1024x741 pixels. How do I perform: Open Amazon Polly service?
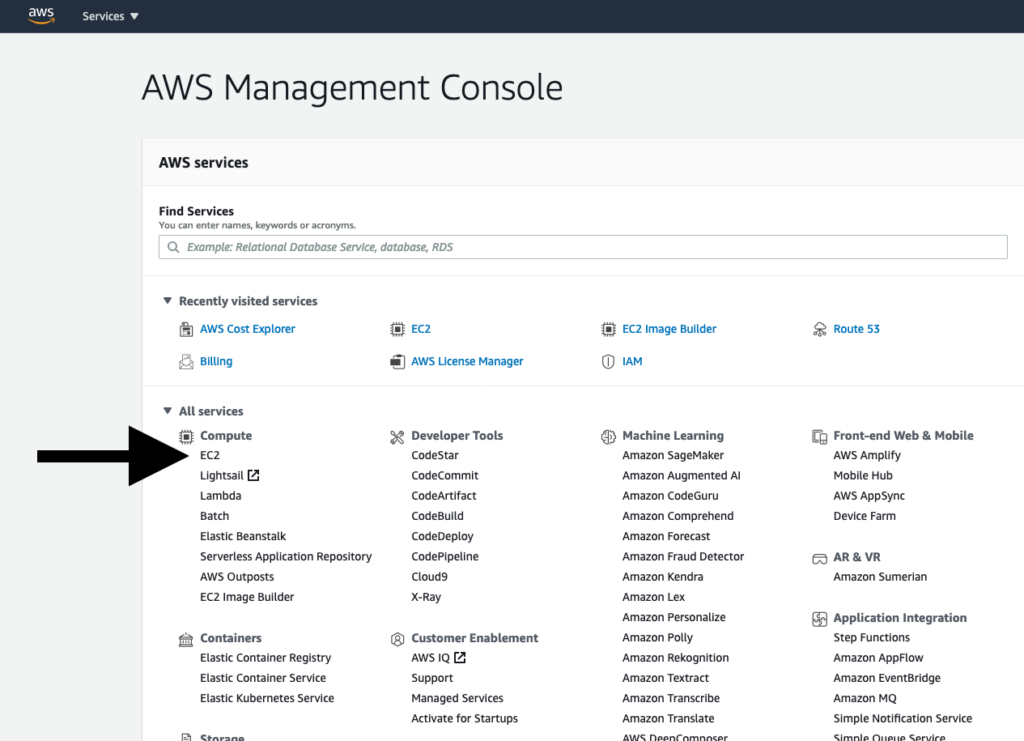coord(657,637)
